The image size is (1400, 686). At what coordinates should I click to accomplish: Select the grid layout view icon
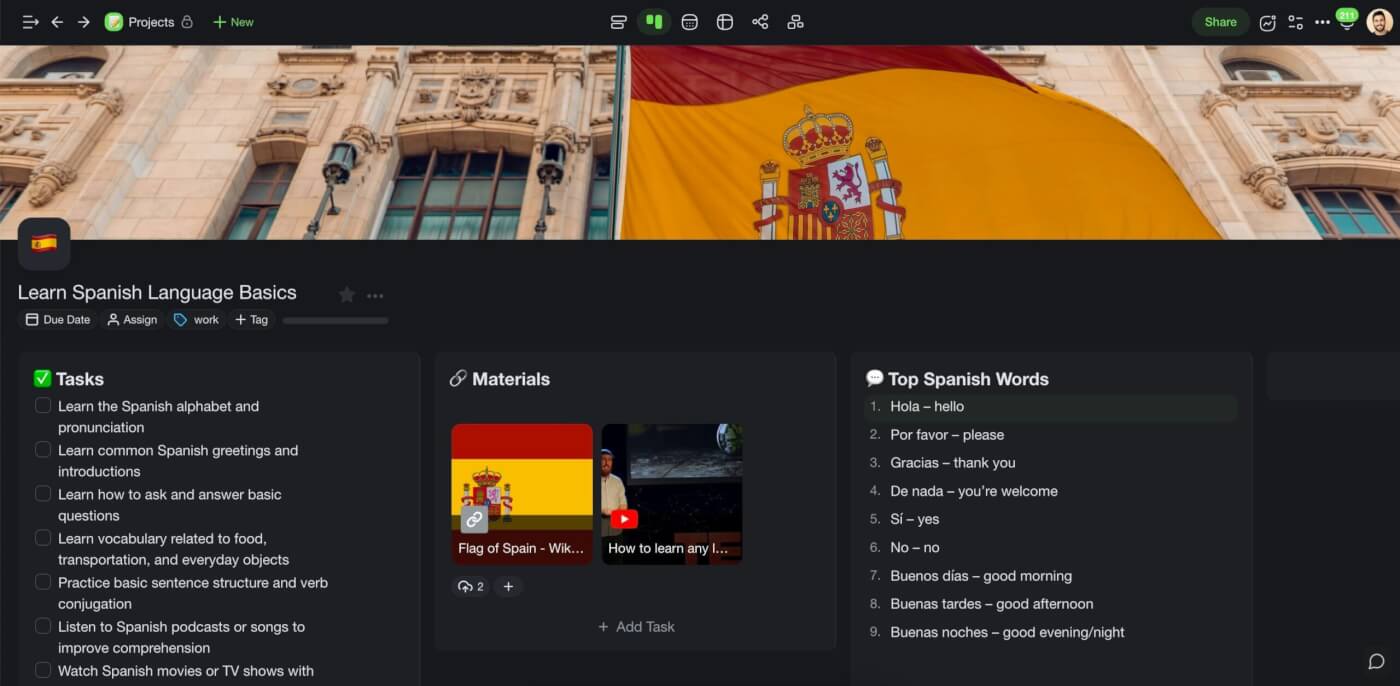724,21
